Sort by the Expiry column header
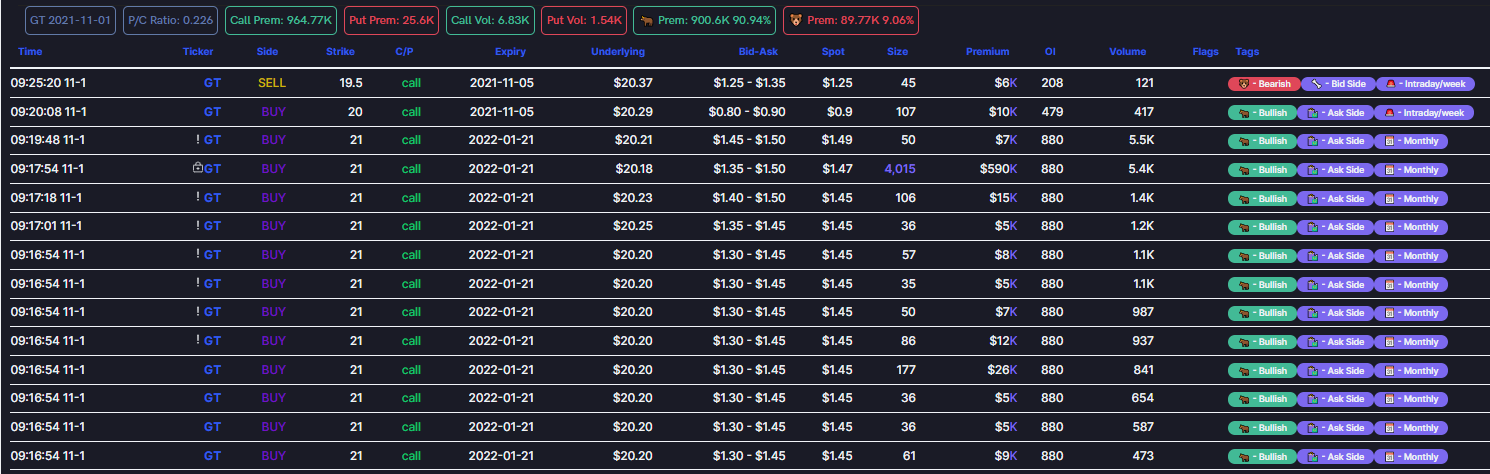Screen dimensions: 1490x474 pos(510,51)
